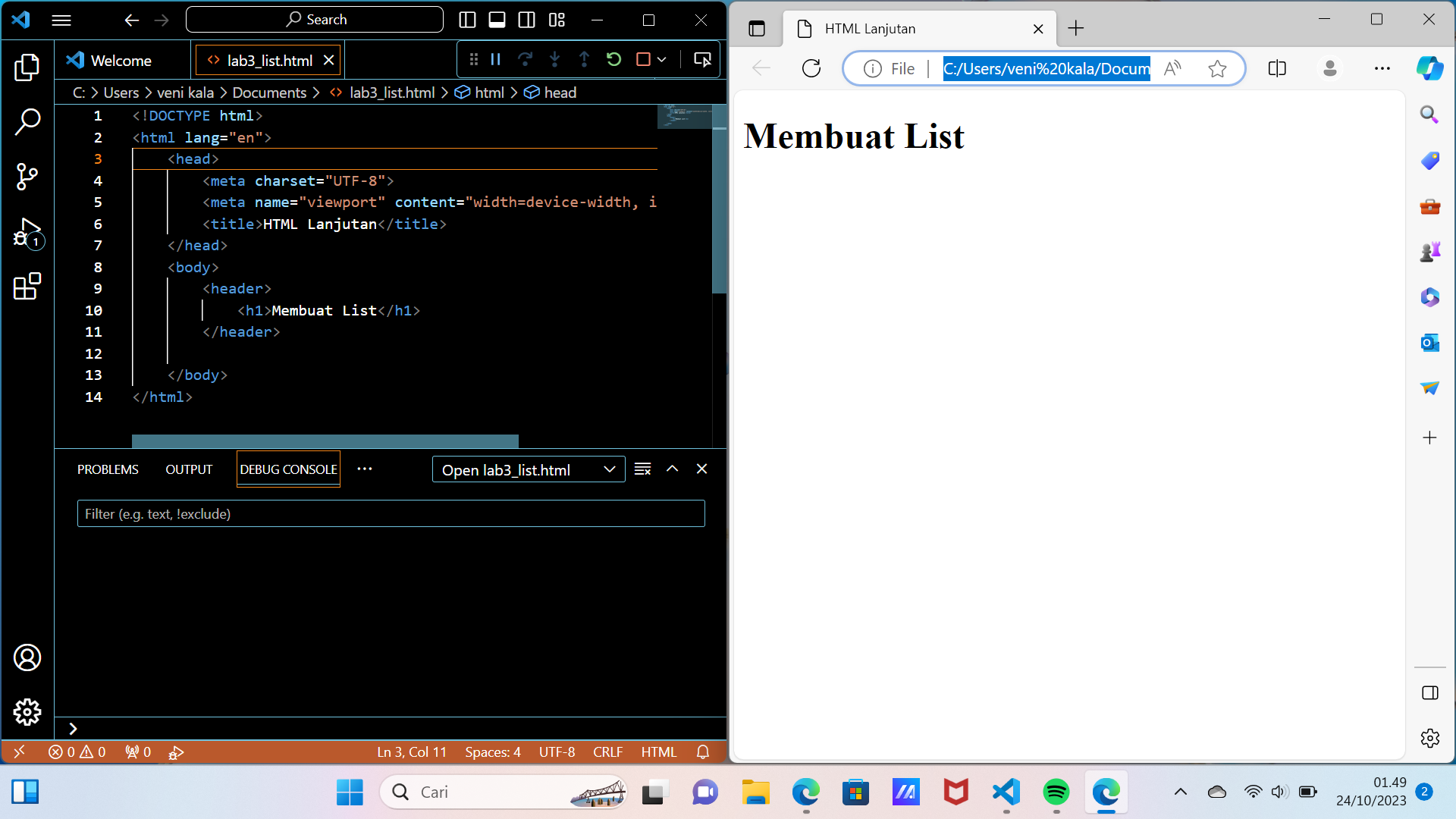Select Step Into in debug toolbar
The image size is (1456, 819).
[556, 59]
